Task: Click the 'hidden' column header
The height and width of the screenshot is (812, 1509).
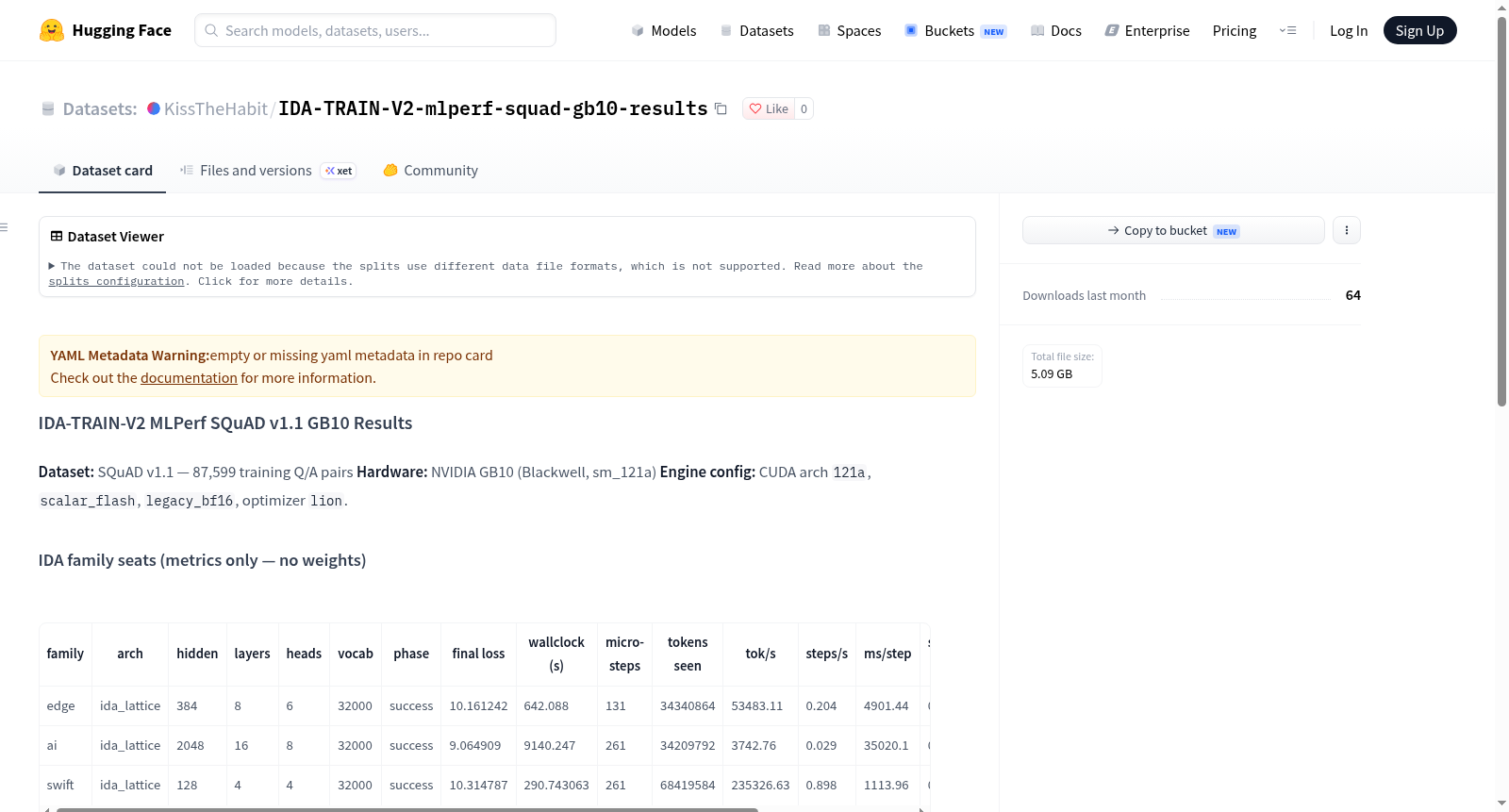Action: pos(197,654)
